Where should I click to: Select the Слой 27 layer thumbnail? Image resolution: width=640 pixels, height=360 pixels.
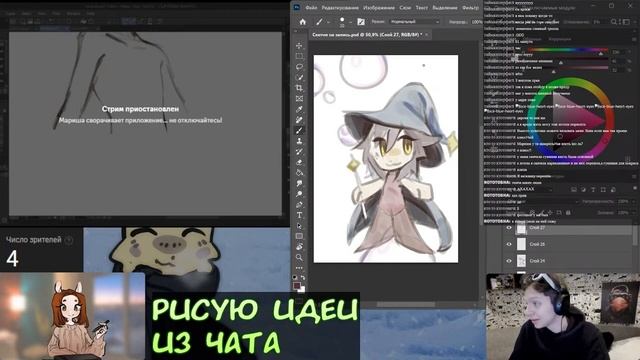521,228
